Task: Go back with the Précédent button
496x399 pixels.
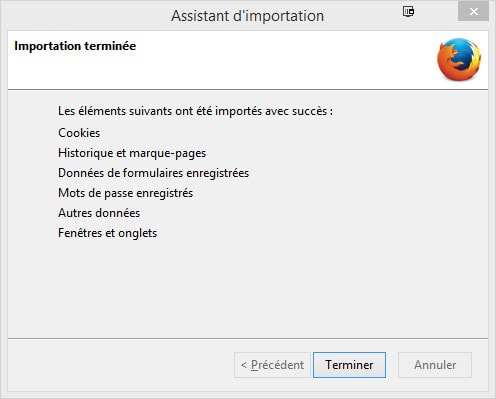Action: pos(272,365)
